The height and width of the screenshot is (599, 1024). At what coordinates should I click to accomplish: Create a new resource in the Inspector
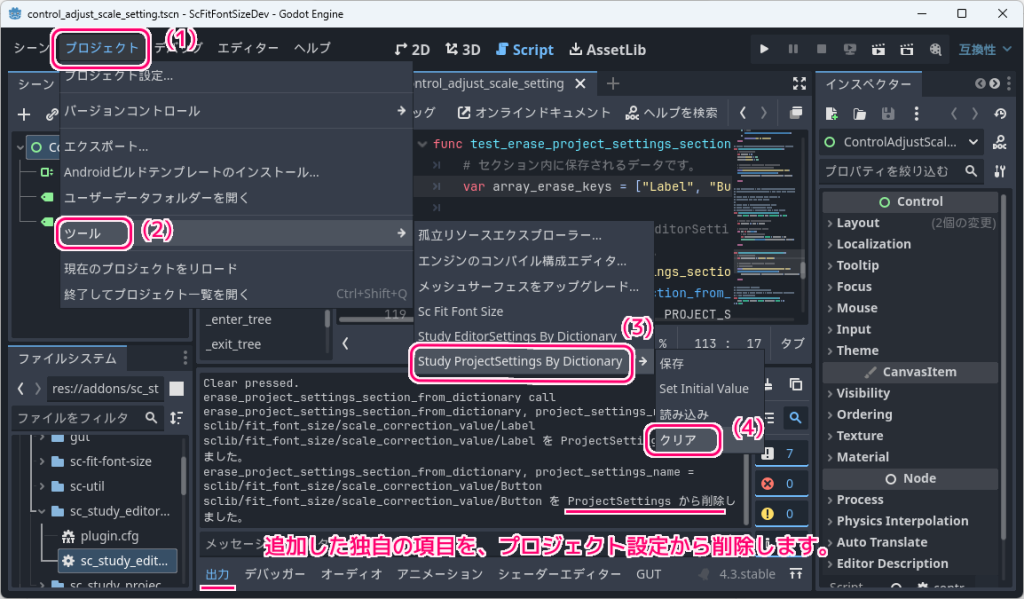(x=831, y=113)
